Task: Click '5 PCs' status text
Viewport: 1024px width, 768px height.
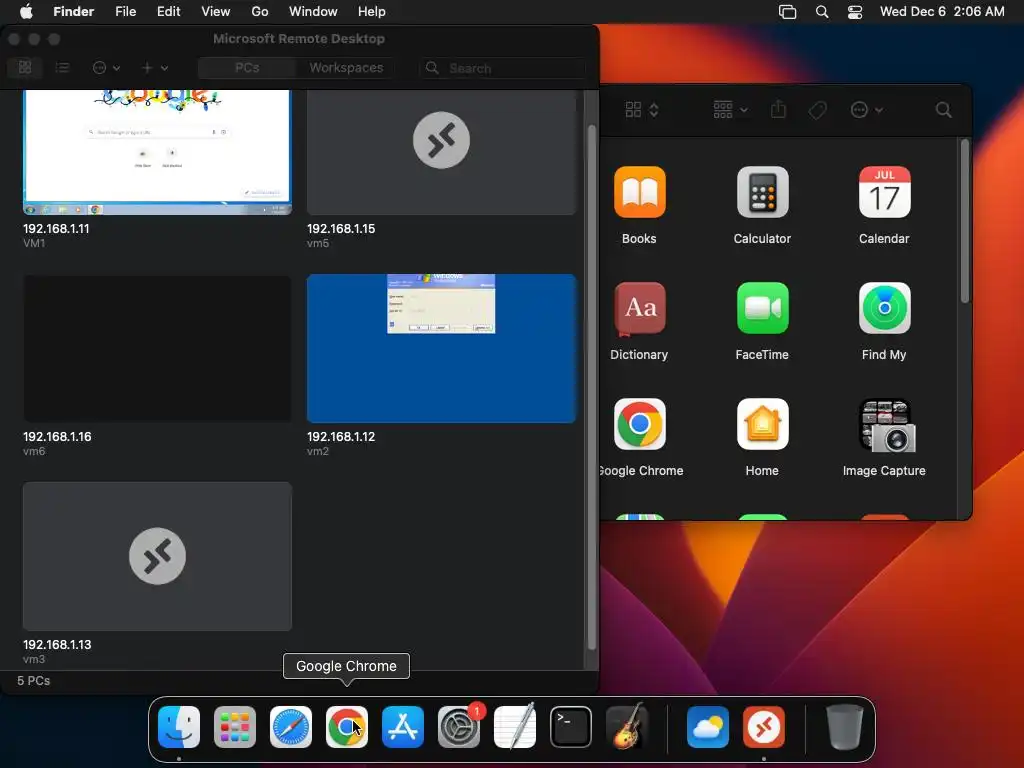Action: pyautogui.click(x=33, y=680)
